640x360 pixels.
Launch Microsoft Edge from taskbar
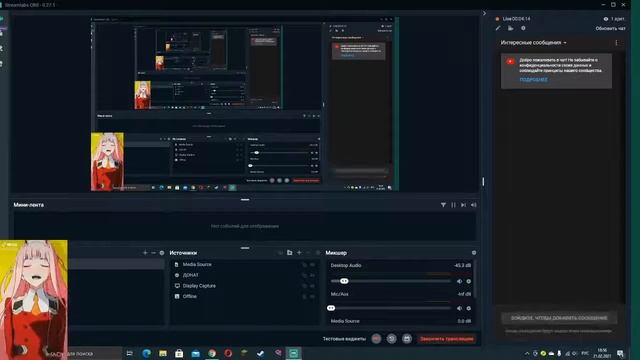(x=147, y=353)
